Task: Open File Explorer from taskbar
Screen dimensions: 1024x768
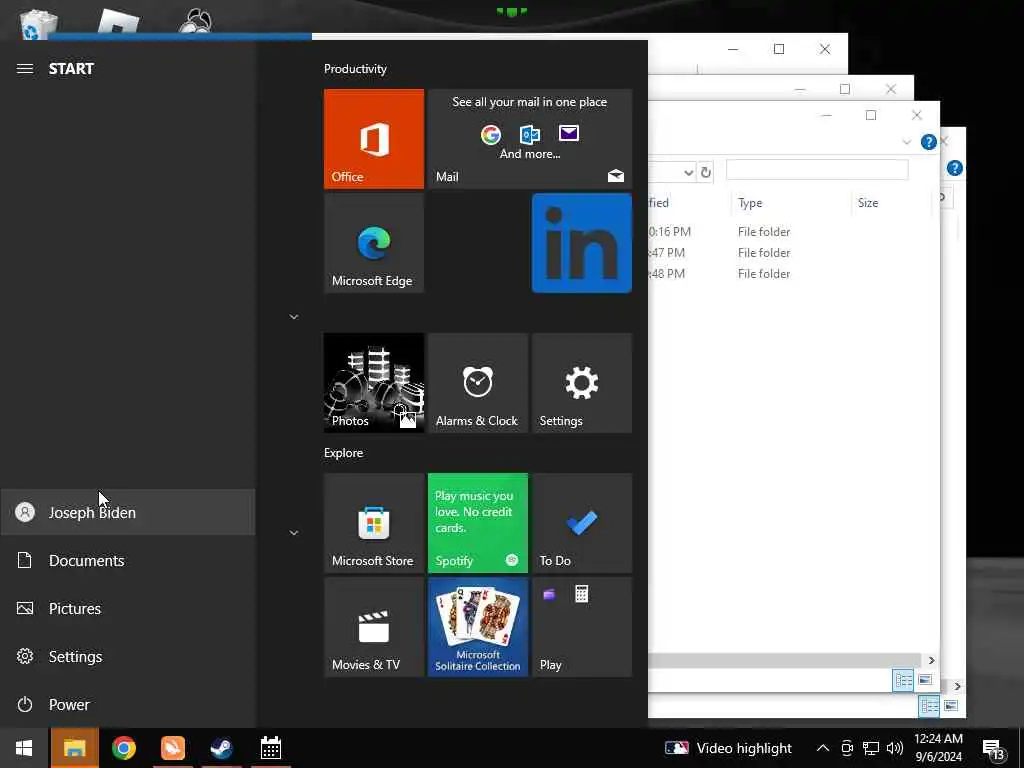Action: click(74, 748)
